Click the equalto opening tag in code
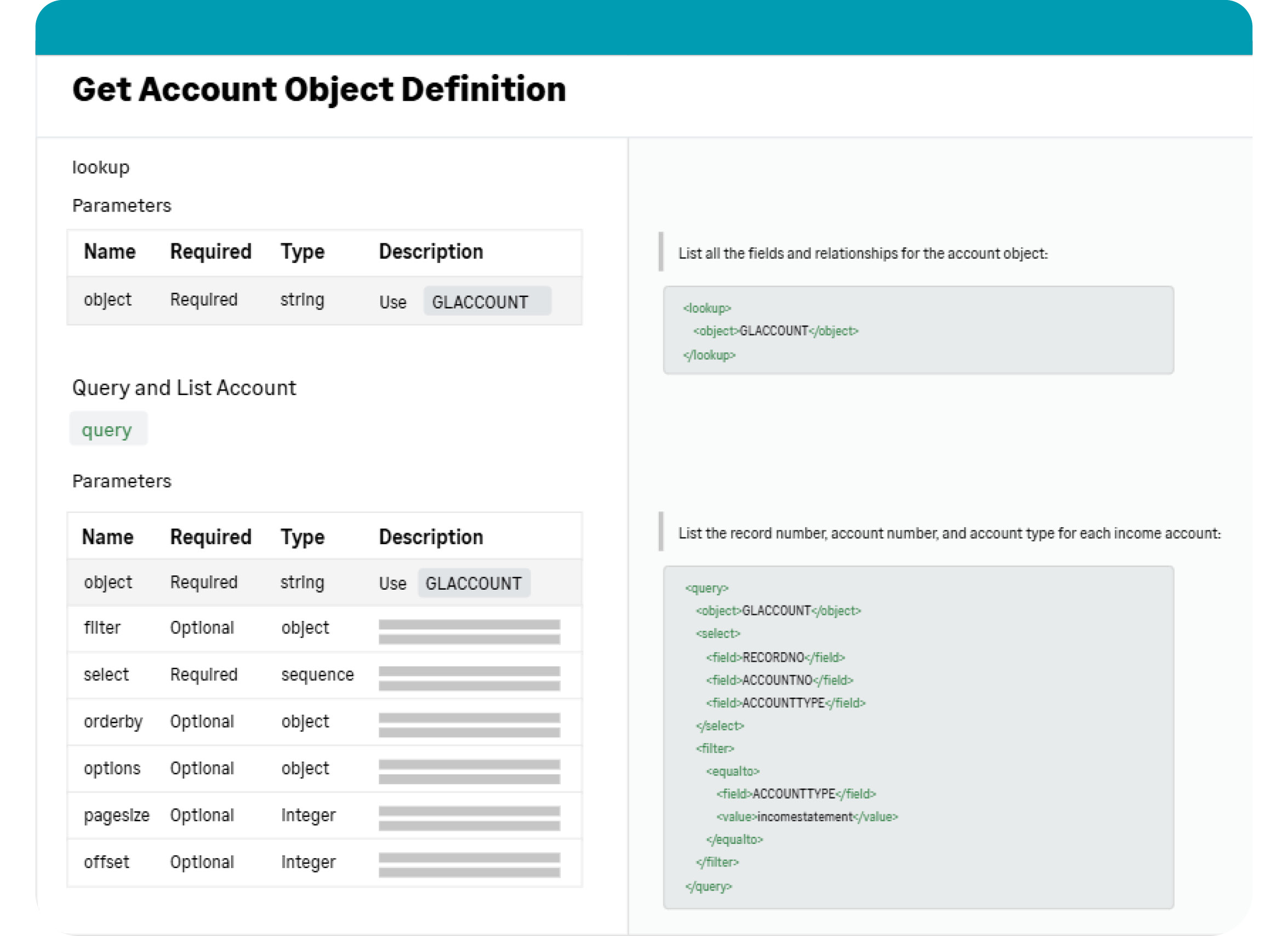Image resolution: width=1288 pixels, height=936 pixels. click(733, 771)
